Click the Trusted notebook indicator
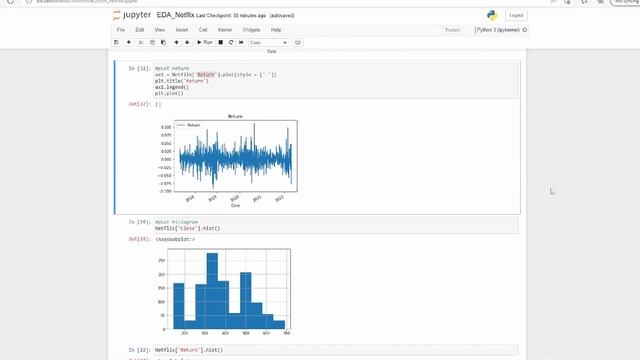This screenshot has width=640, height=360. point(452,30)
